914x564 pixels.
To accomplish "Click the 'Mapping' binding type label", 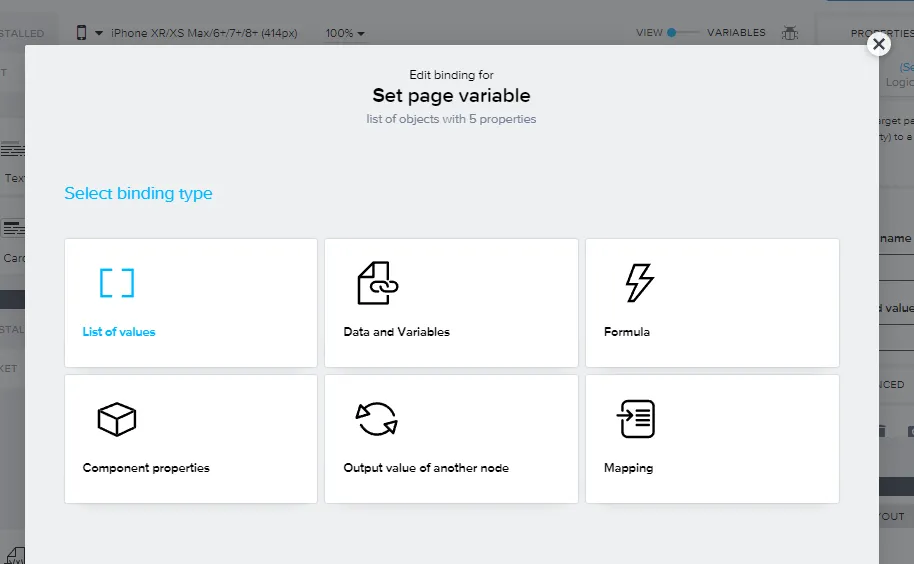I will click(x=628, y=468).
